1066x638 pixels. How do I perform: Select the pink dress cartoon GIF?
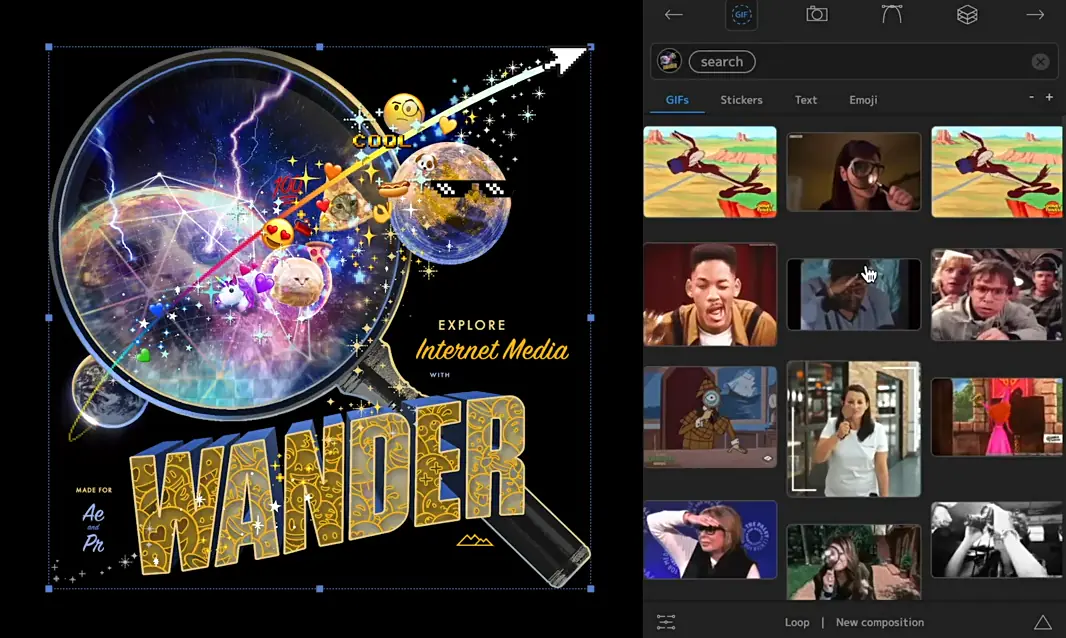point(996,417)
